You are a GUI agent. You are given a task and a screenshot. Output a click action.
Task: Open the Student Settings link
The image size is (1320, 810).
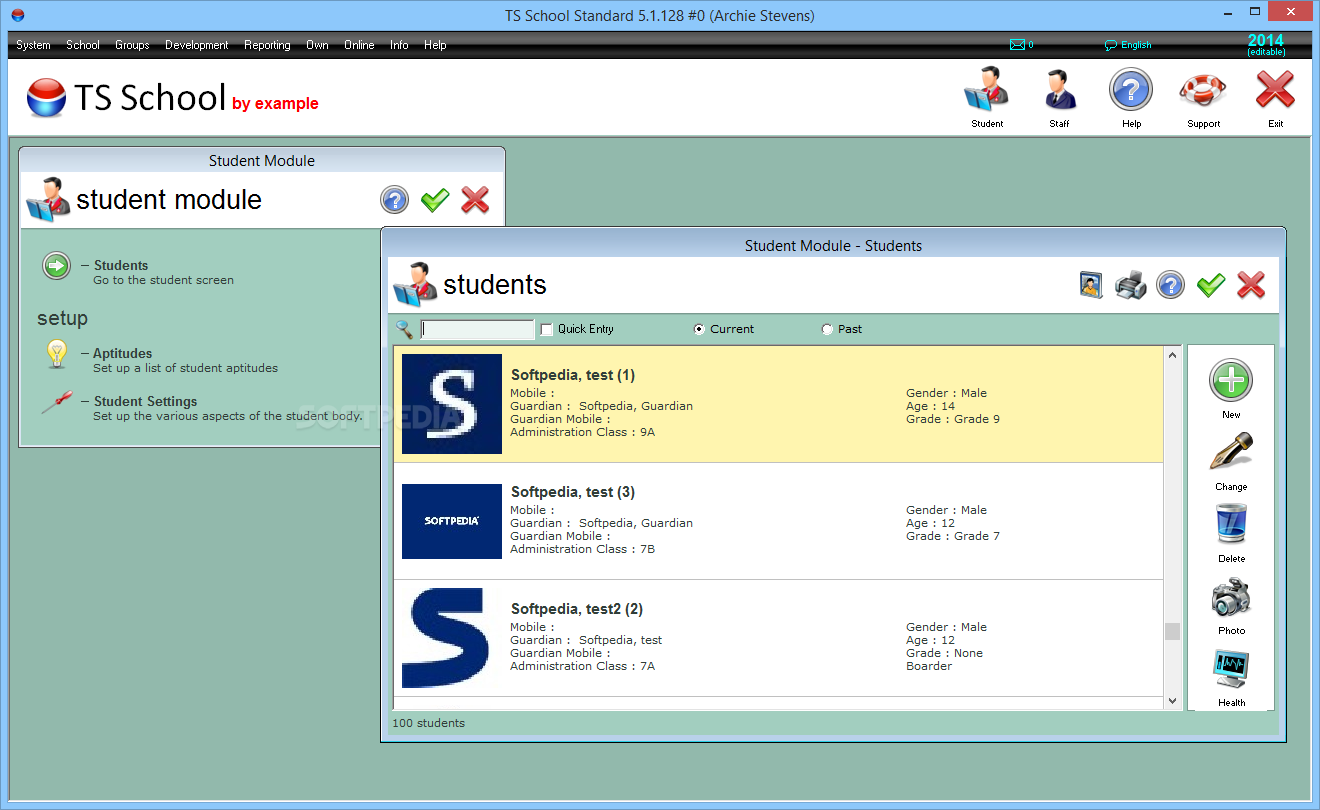pyautogui.click(x=145, y=401)
